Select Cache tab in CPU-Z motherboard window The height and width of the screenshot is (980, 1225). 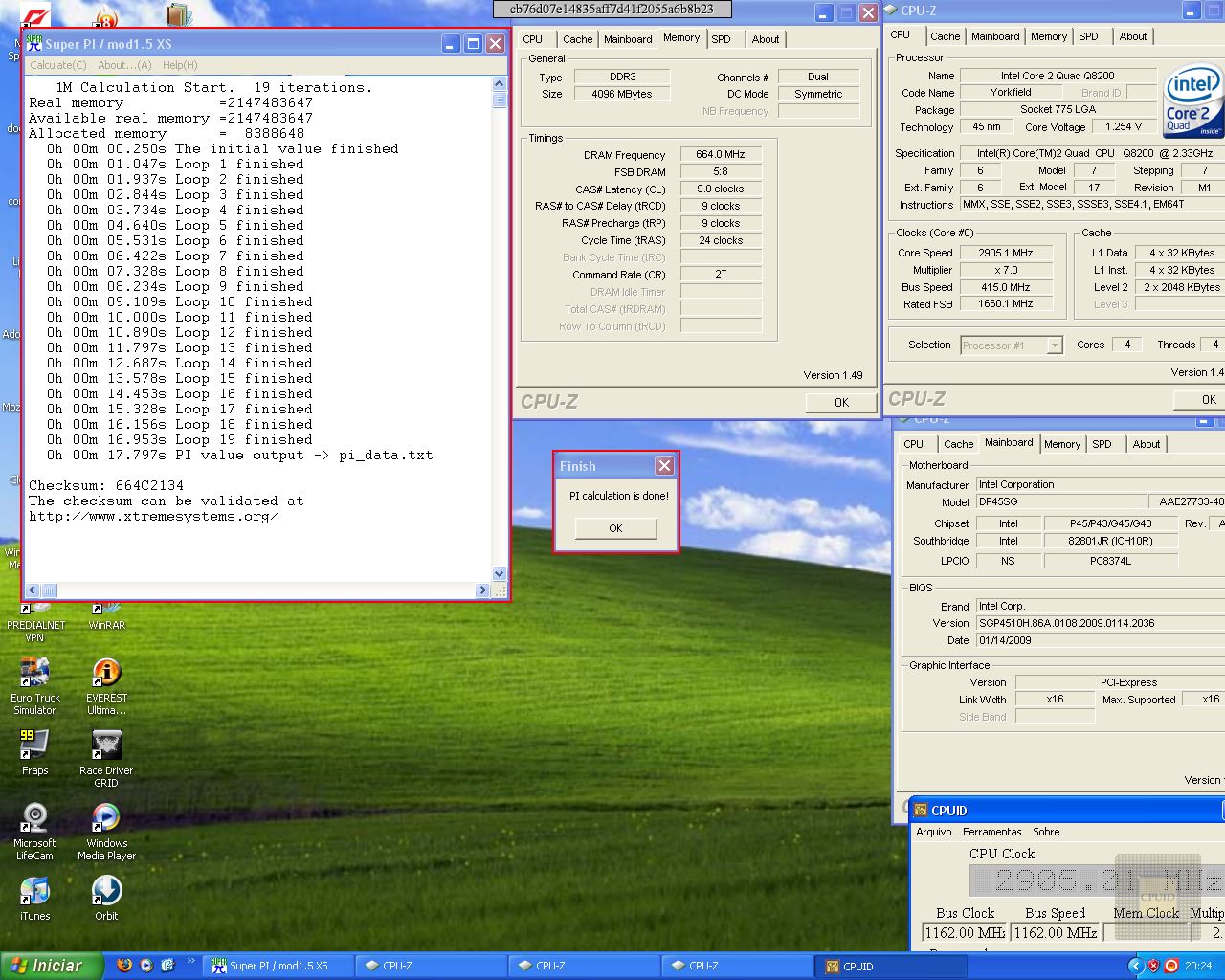[958, 444]
